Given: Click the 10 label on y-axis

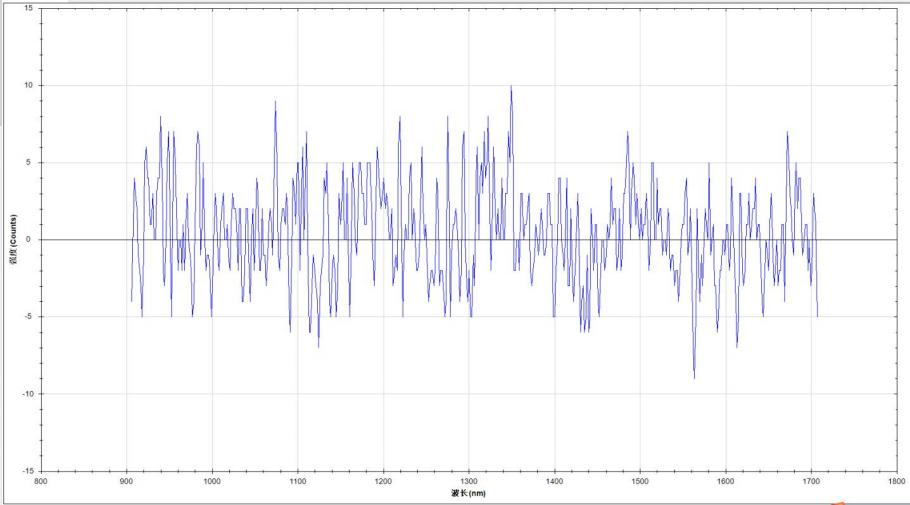Looking at the screenshot, I should (x=27, y=85).
